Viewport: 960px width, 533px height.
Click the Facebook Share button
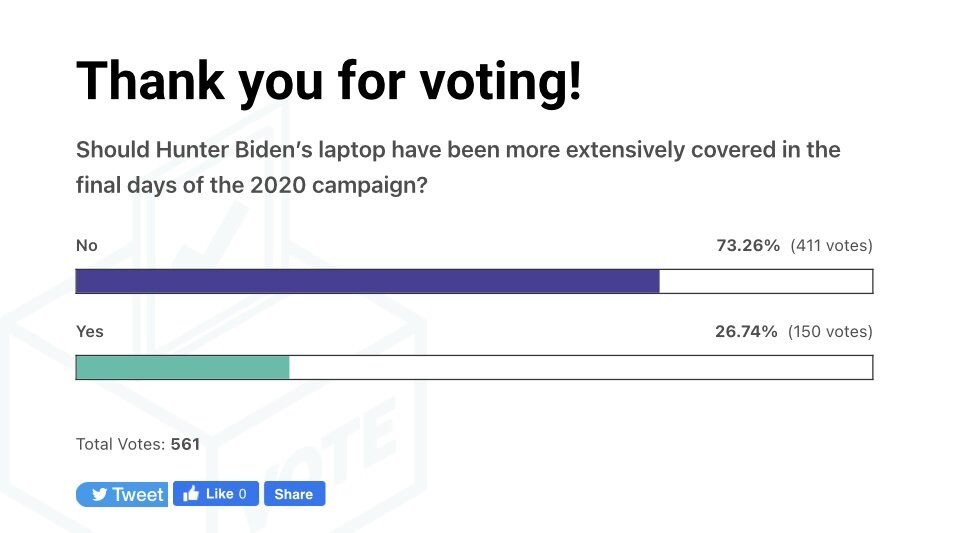(294, 494)
